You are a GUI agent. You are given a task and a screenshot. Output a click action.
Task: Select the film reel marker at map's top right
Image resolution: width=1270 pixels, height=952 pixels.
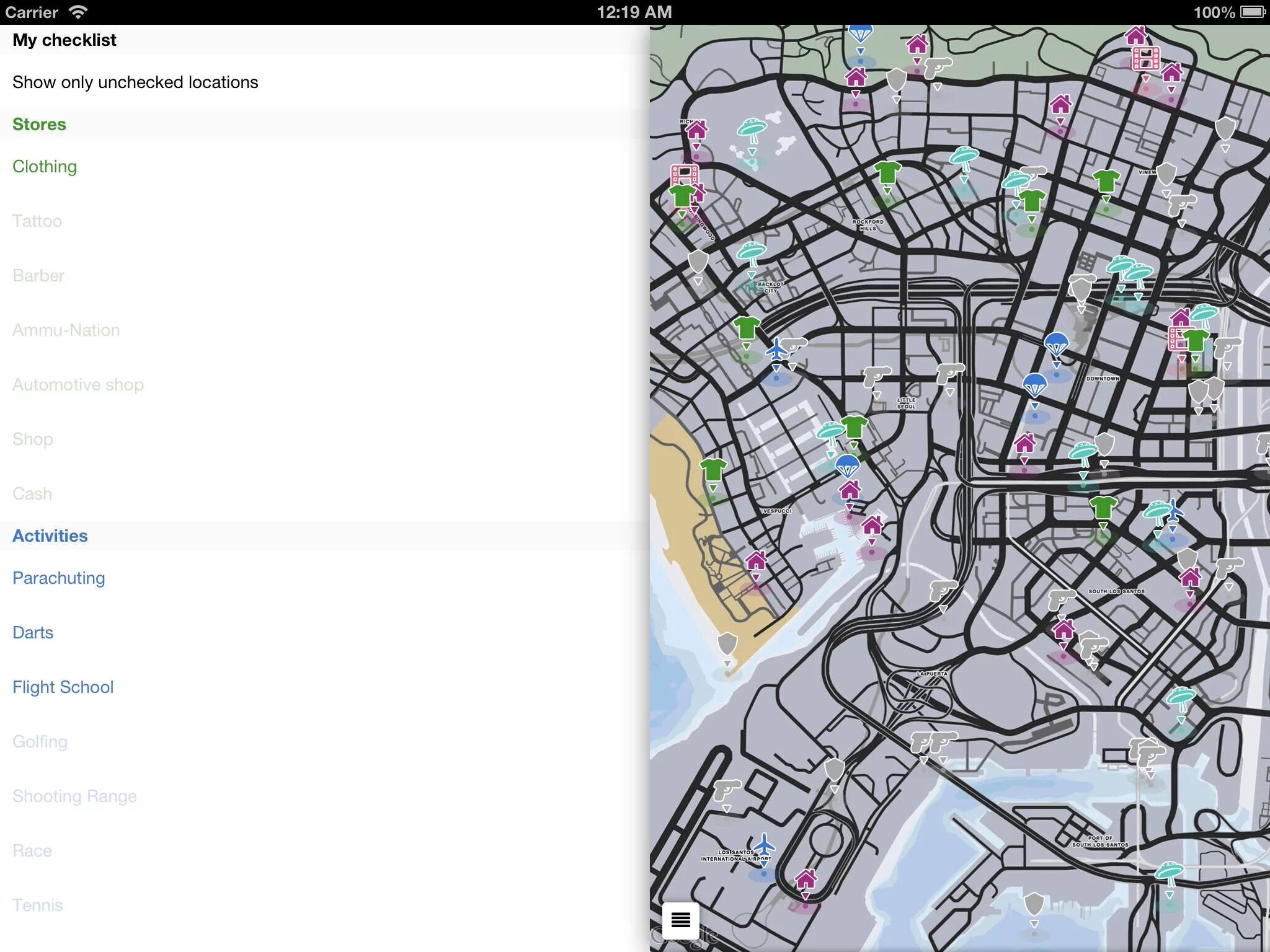click(1146, 59)
